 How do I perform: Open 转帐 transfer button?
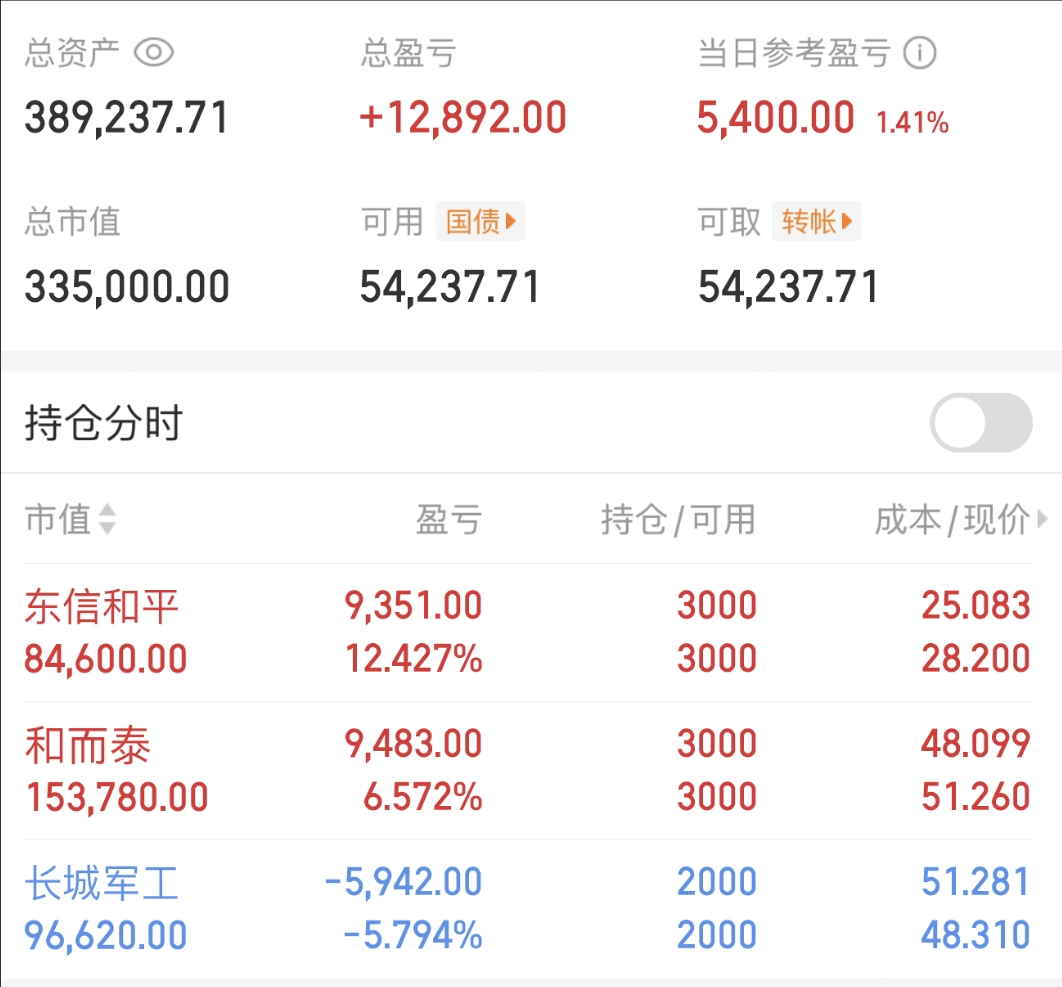[x=816, y=221]
